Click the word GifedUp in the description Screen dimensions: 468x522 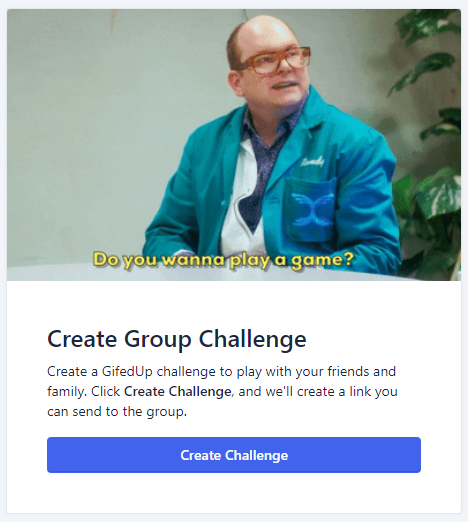[127, 371]
